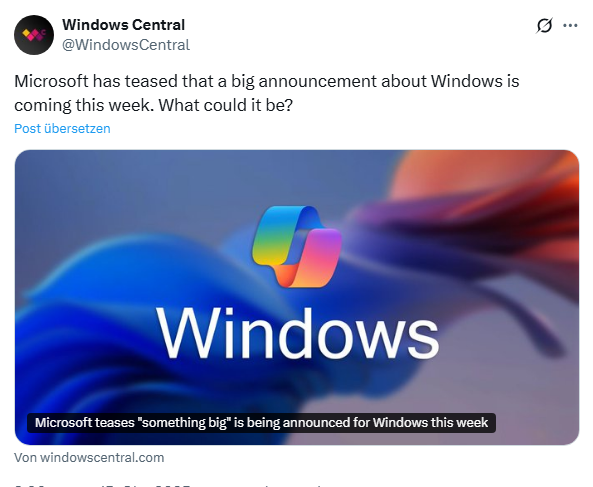
Task: Open the Windows Central display name
Action: point(124,25)
